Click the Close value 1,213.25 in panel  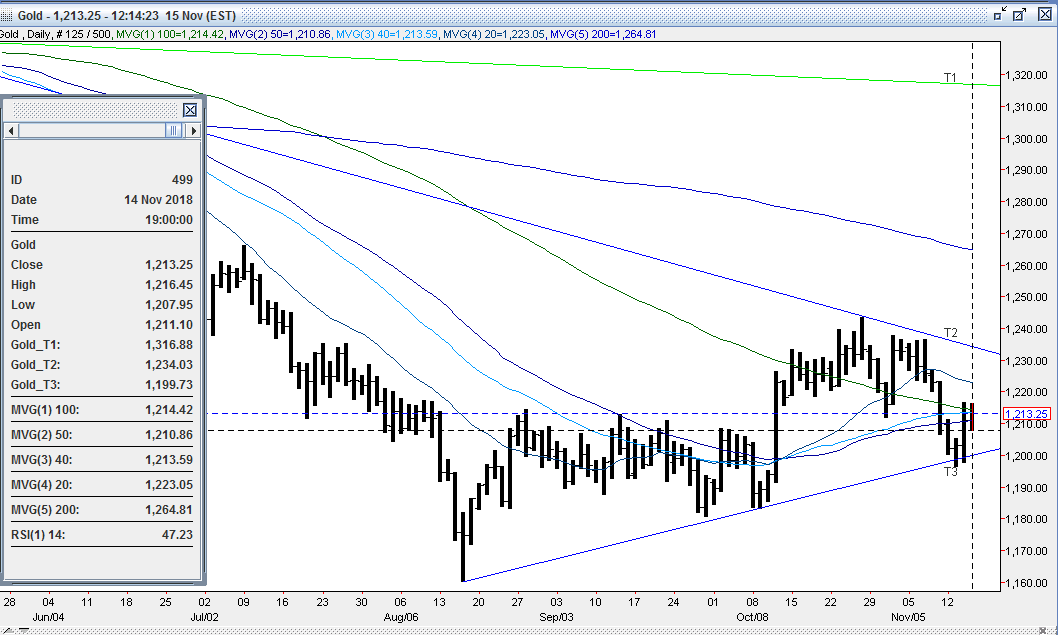pyautogui.click(x=169, y=265)
